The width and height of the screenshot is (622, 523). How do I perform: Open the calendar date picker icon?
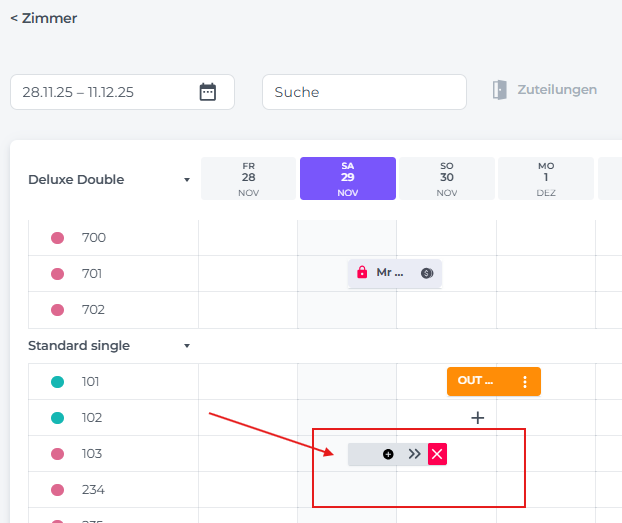click(x=207, y=92)
